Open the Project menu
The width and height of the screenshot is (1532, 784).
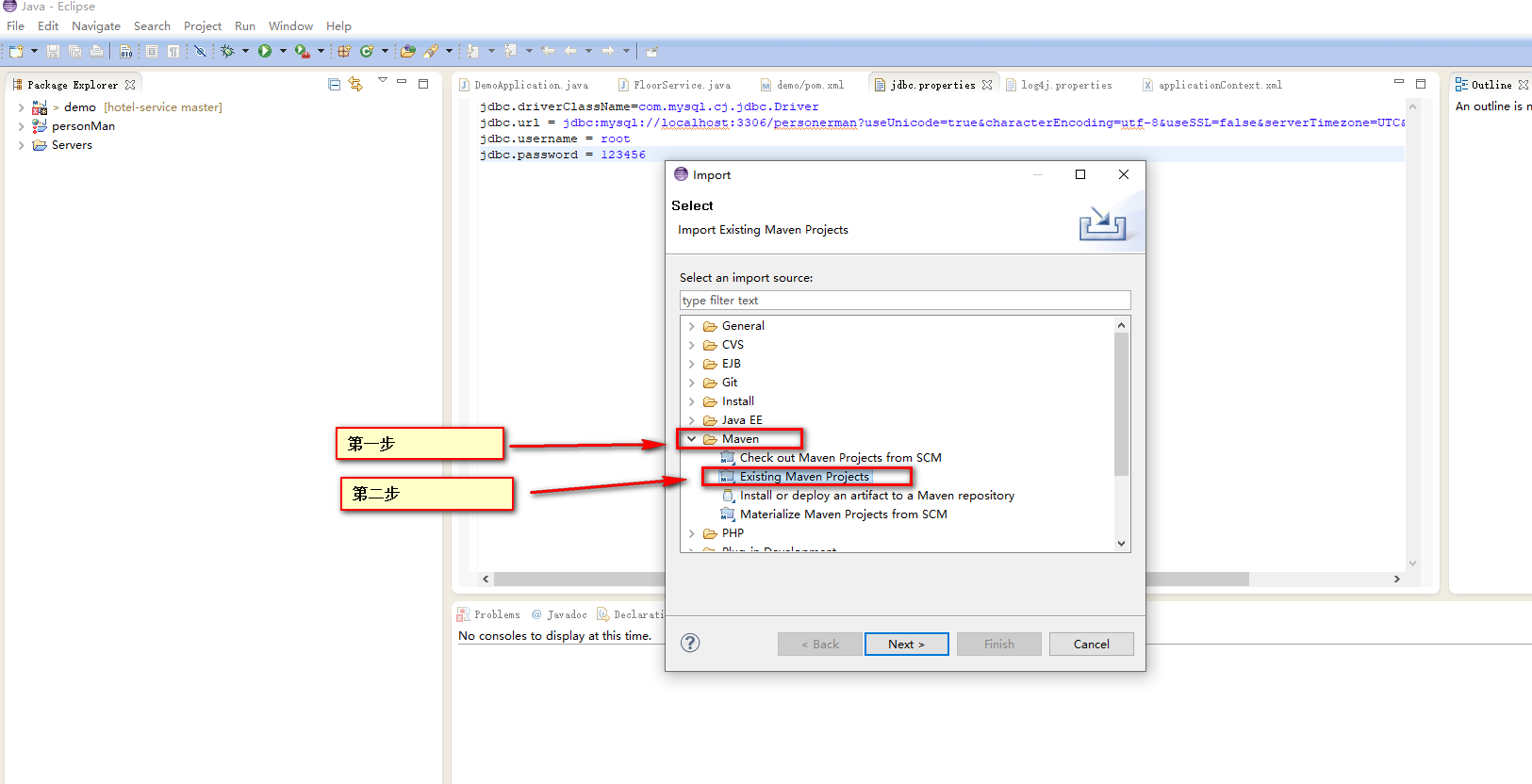tap(203, 26)
